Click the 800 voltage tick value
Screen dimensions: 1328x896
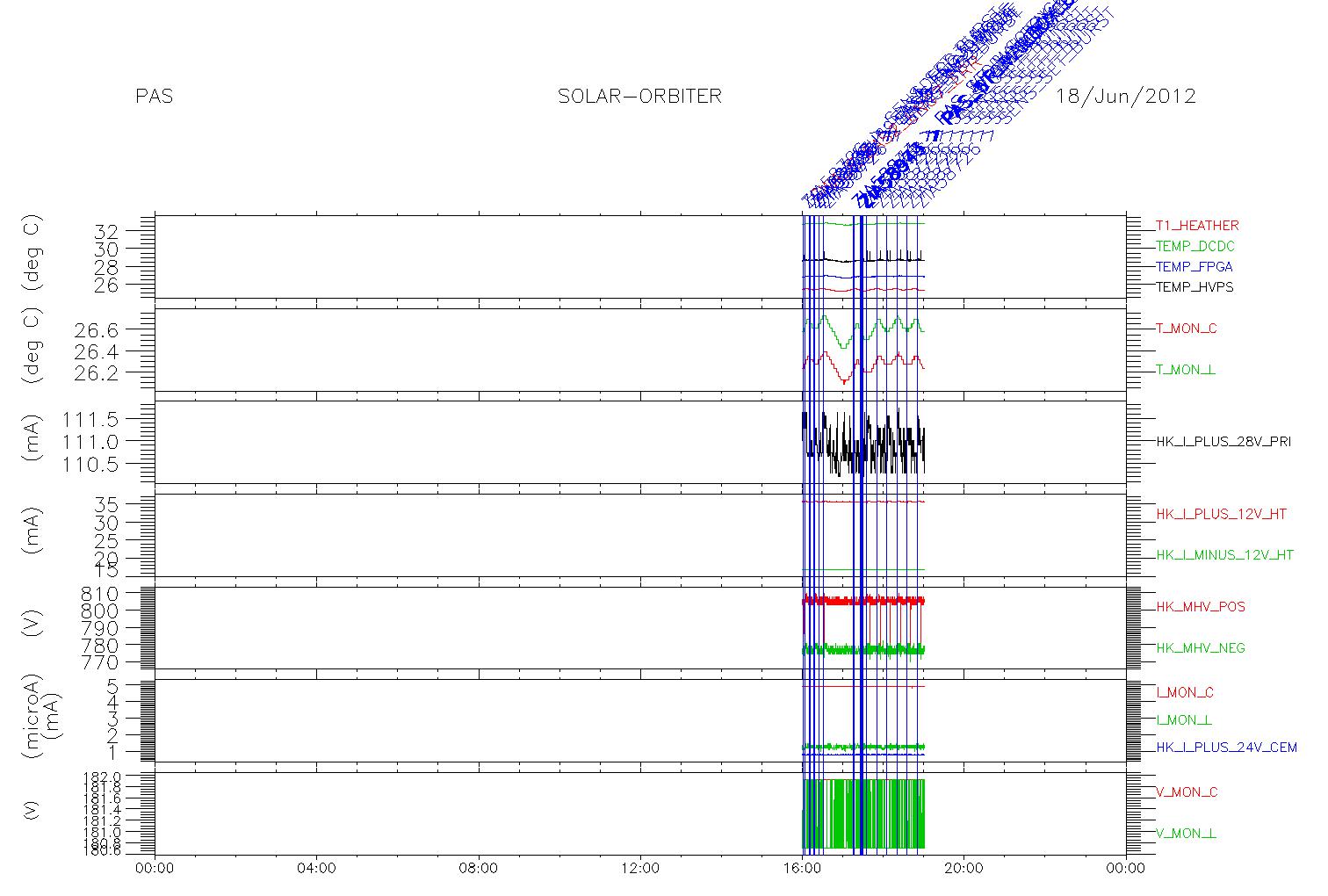click(x=100, y=611)
